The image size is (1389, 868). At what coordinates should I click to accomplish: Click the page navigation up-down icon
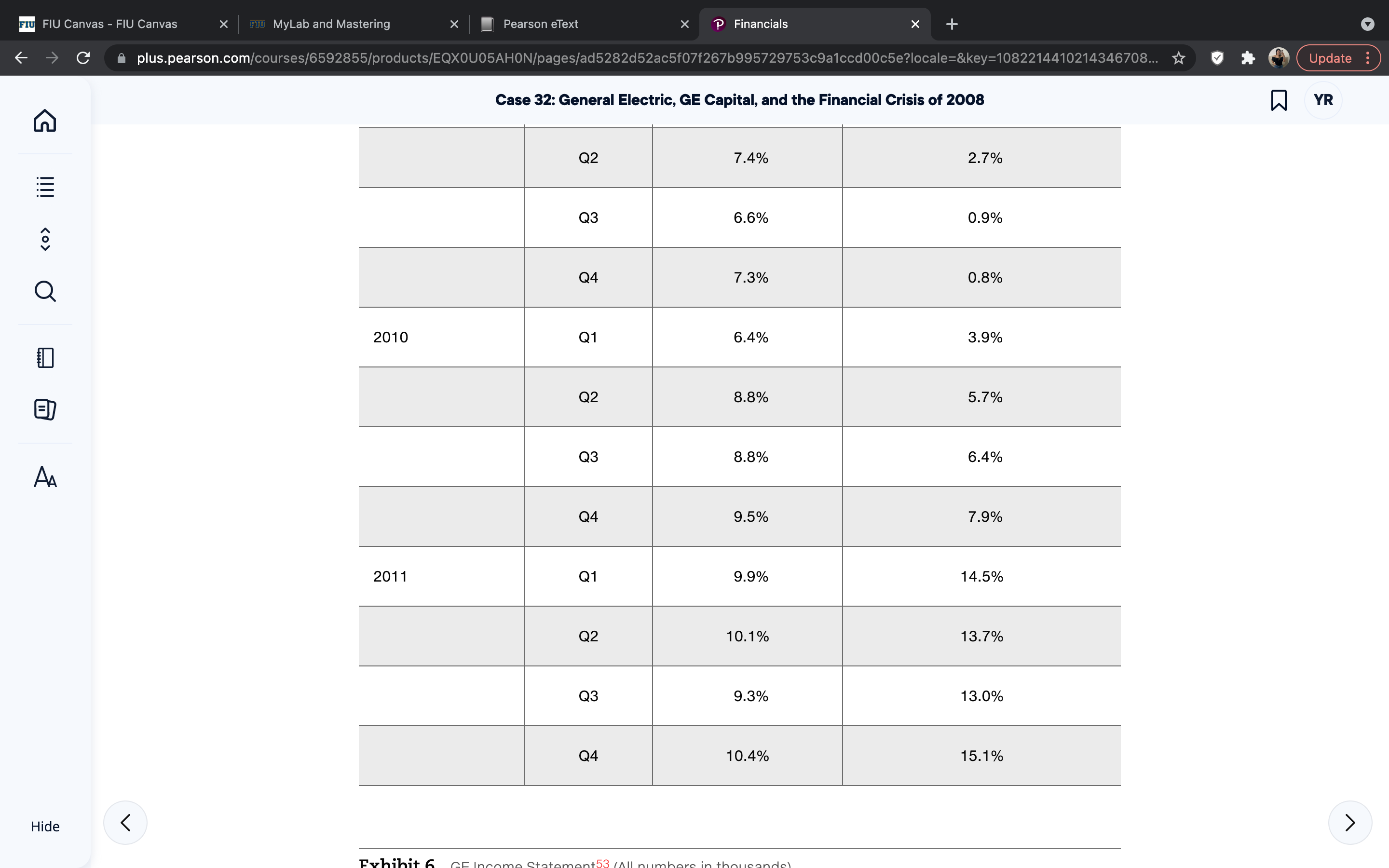45,239
